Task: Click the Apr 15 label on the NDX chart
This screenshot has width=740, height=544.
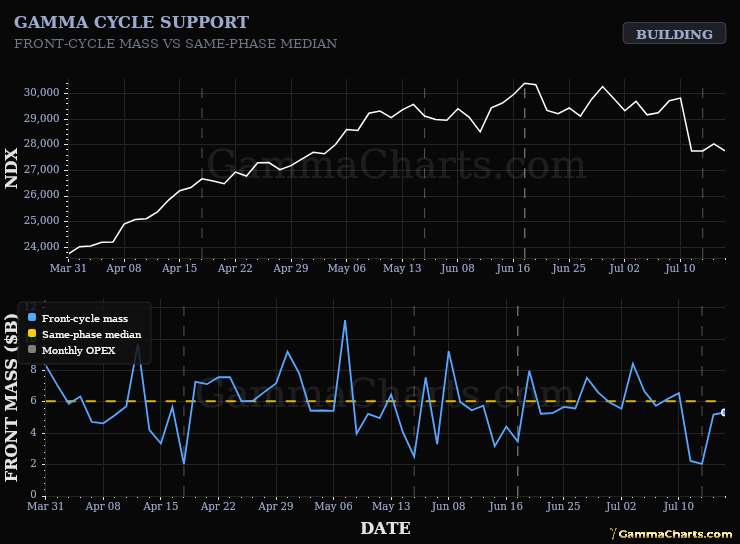Action: [179, 268]
